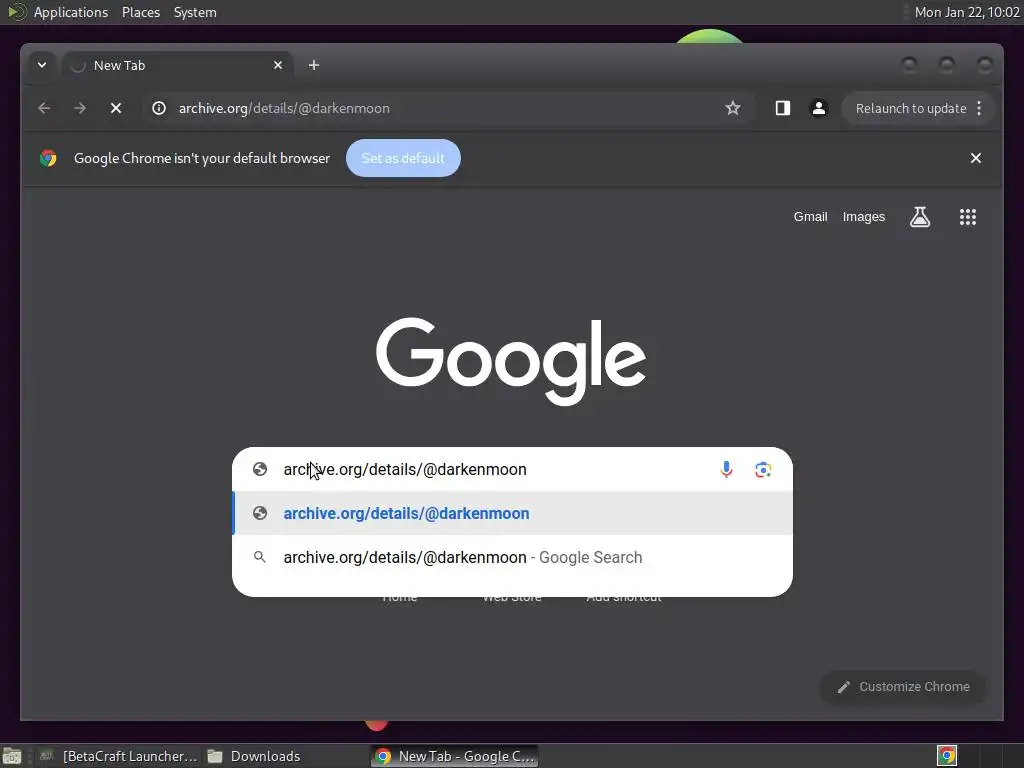
Task: Click Relaunch to update
Action: (x=910, y=108)
